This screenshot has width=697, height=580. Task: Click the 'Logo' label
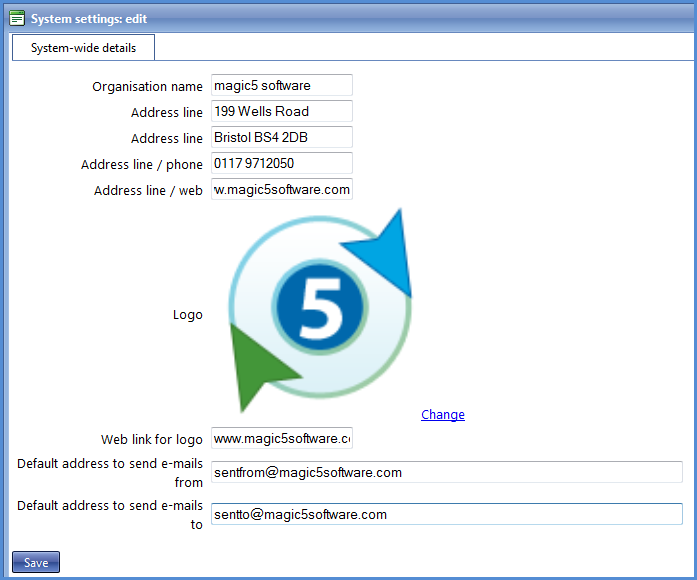[x=188, y=315]
